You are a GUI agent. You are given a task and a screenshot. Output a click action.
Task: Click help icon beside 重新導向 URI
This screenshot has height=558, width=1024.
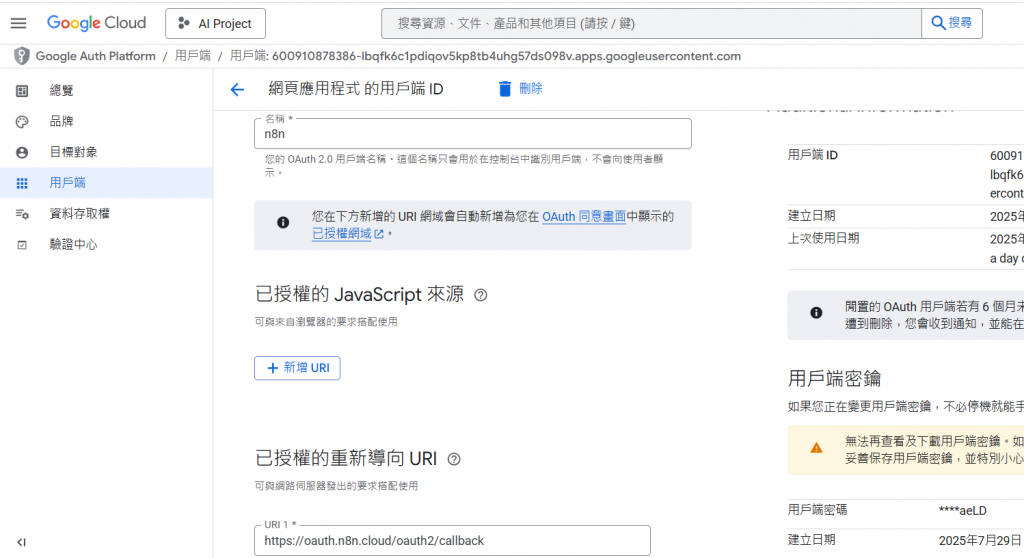(x=454, y=459)
